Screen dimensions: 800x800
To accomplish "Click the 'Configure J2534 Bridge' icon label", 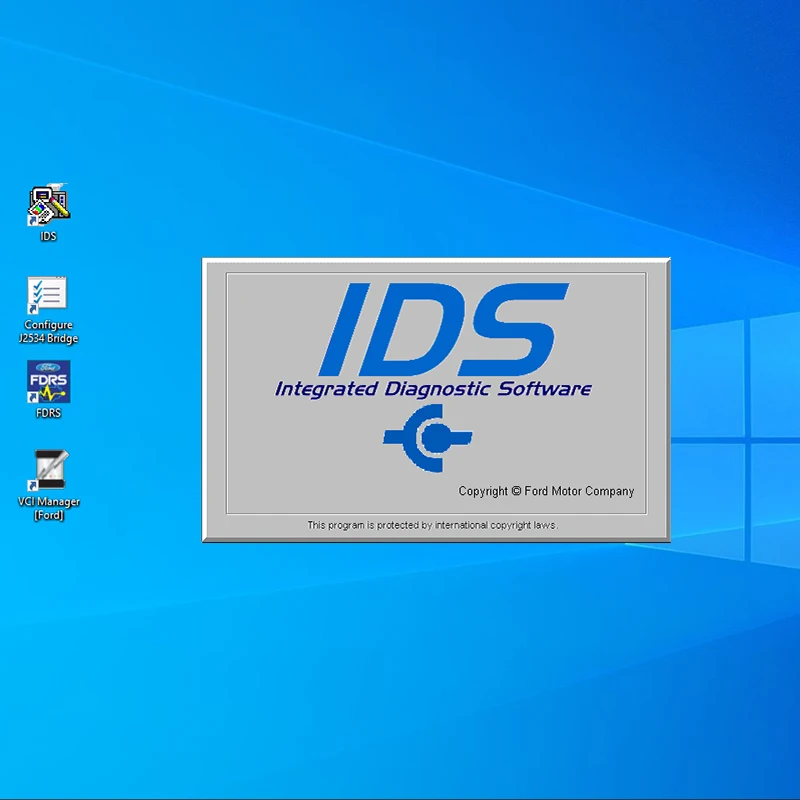I will [48, 332].
